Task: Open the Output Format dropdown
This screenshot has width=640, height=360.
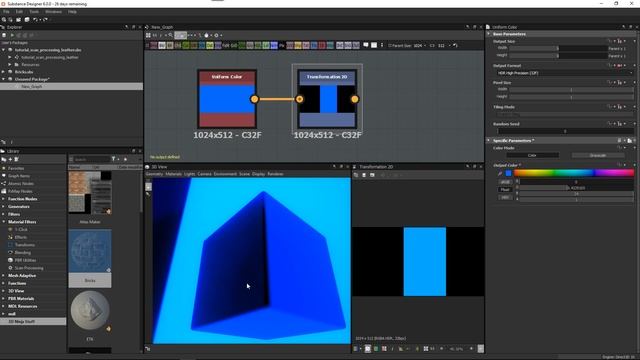Action: (564, 73)
